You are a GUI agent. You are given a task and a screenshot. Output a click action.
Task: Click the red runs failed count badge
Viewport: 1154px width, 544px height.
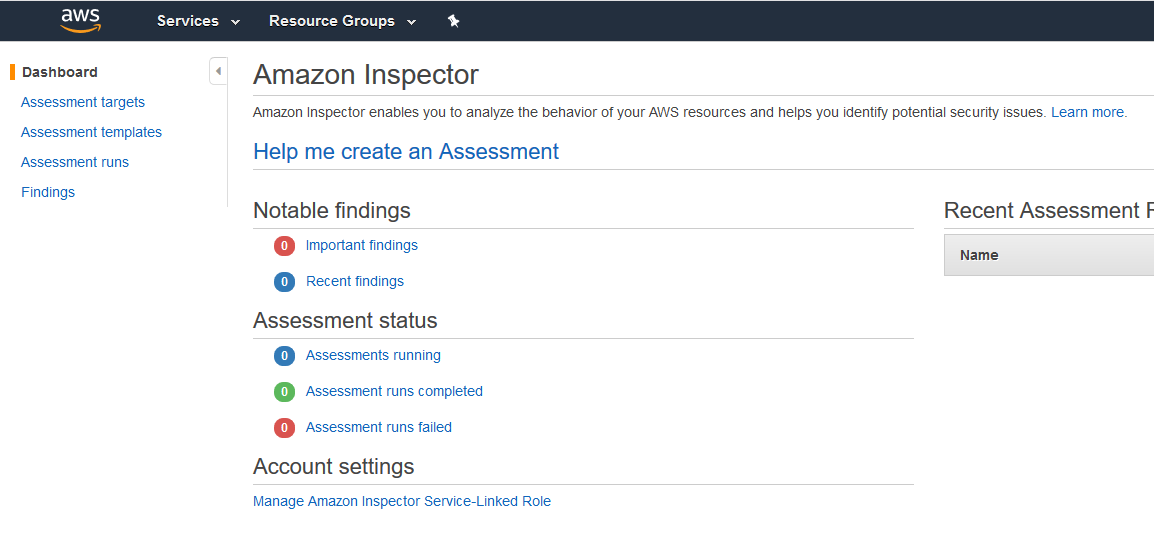tap(284, 428)
